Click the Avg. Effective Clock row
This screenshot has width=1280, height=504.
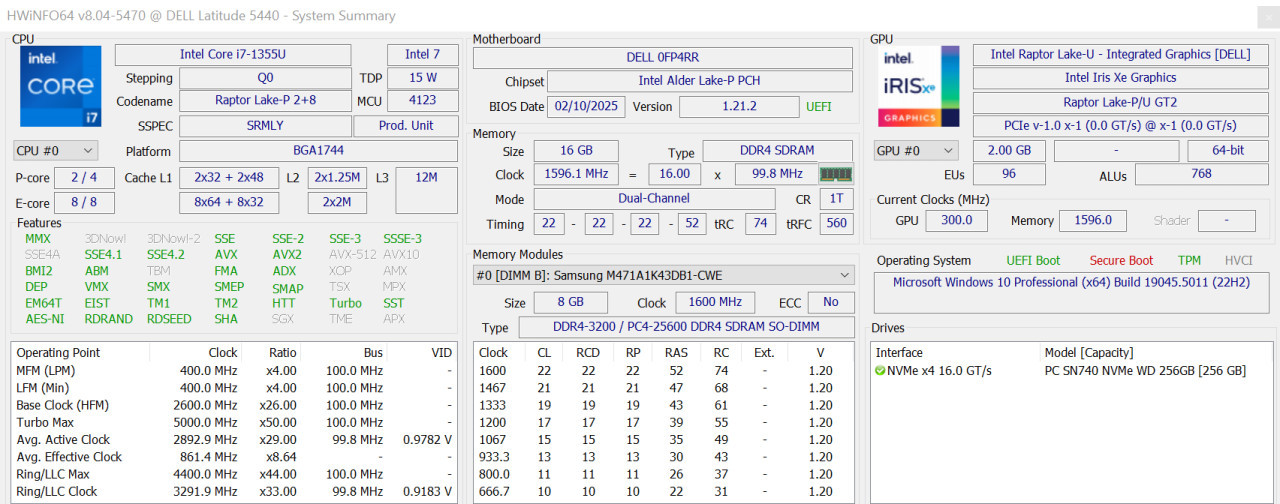click(x=234, y=457)
